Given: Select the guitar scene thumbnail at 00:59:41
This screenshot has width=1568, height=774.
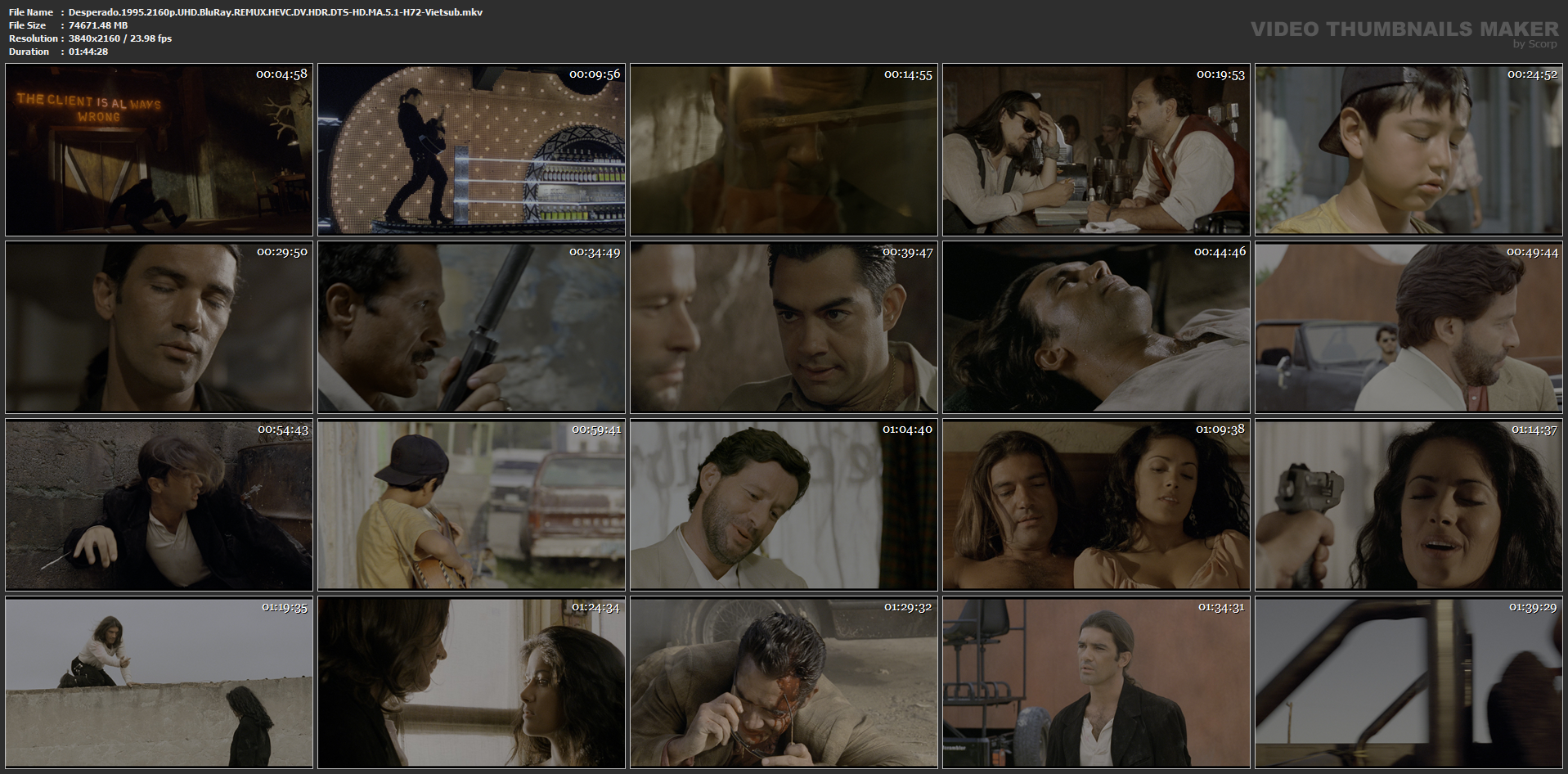Looking at the screenshot, I should pos(471,505).
